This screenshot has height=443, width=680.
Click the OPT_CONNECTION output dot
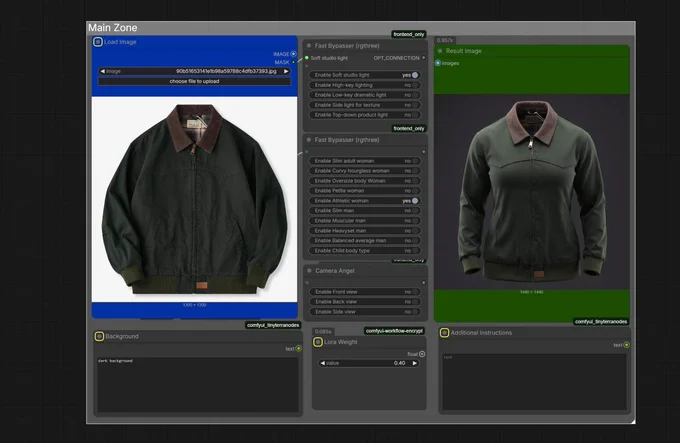click(424, 58)
